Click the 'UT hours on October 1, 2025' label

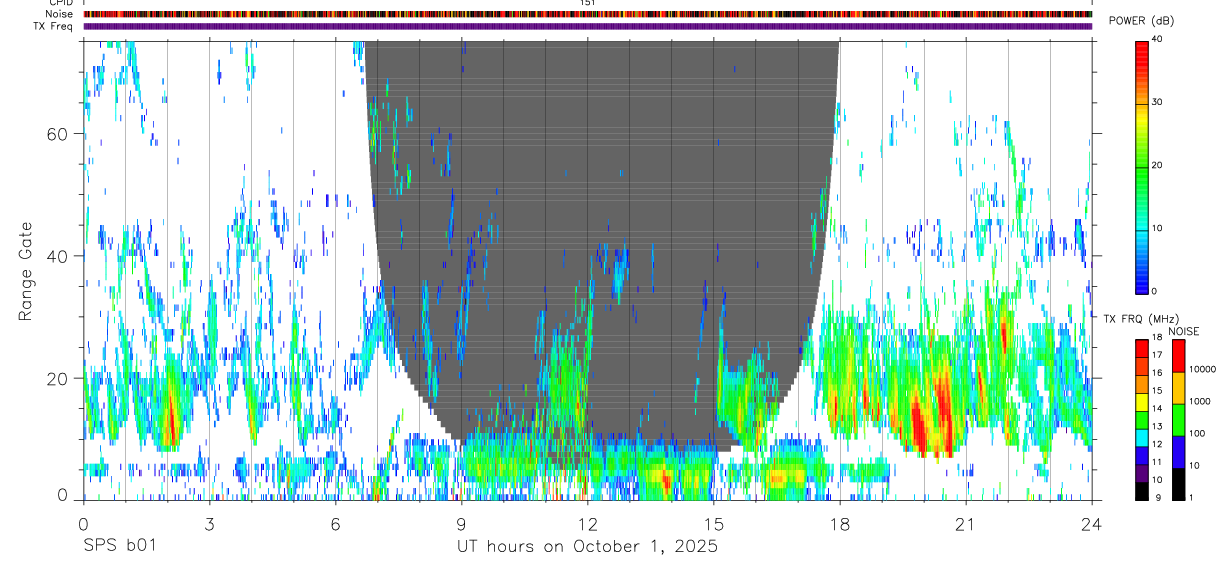click(588, 546)
